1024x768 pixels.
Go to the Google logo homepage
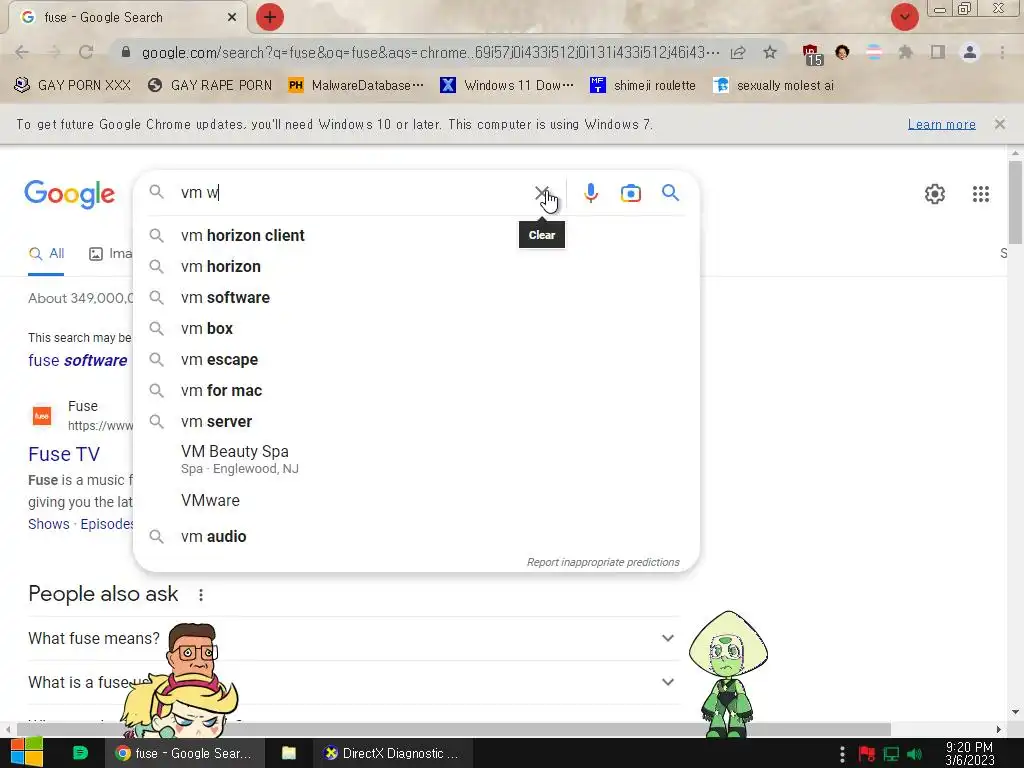tap(69, 194)
